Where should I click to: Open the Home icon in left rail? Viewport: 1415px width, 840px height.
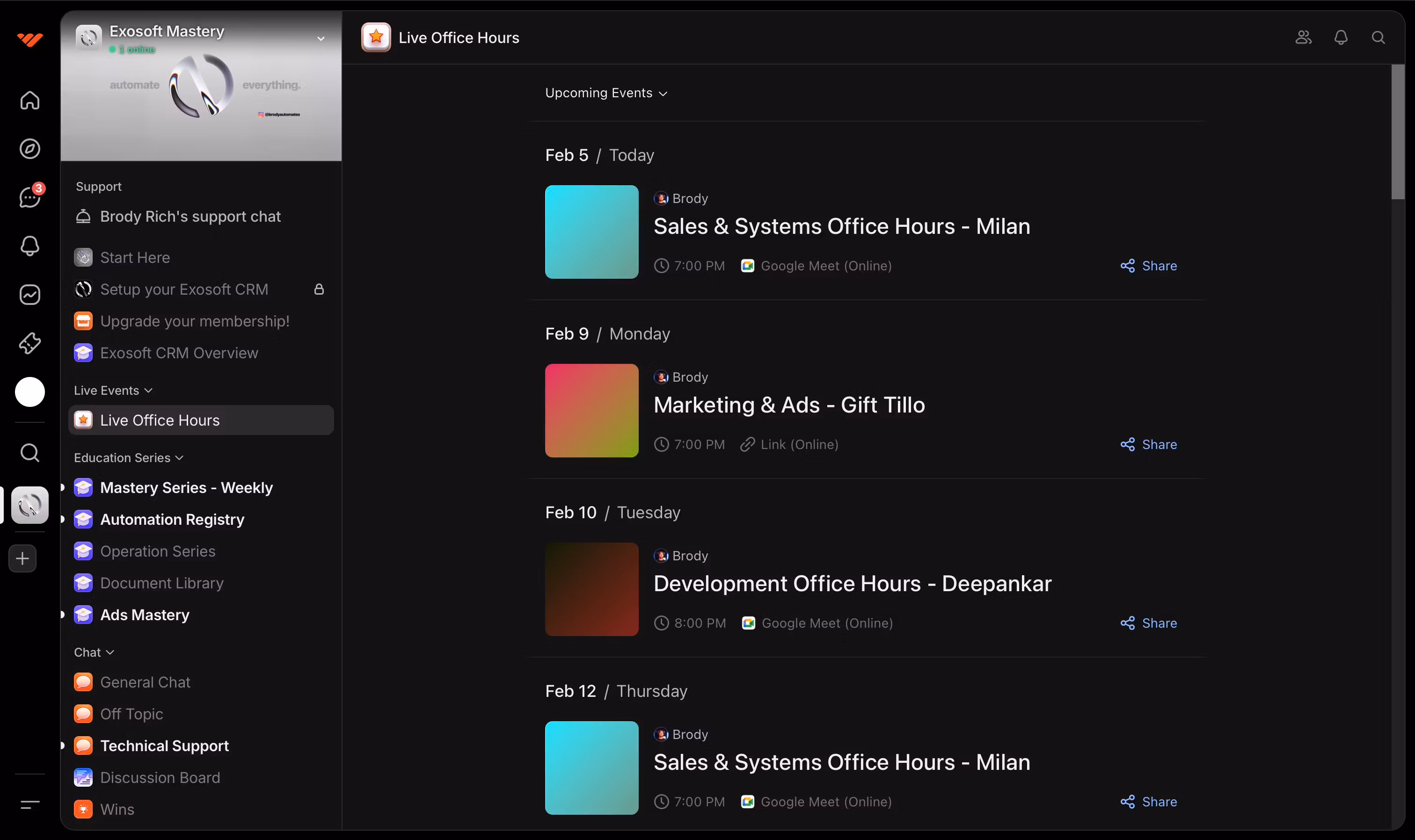tap(29, 100)
